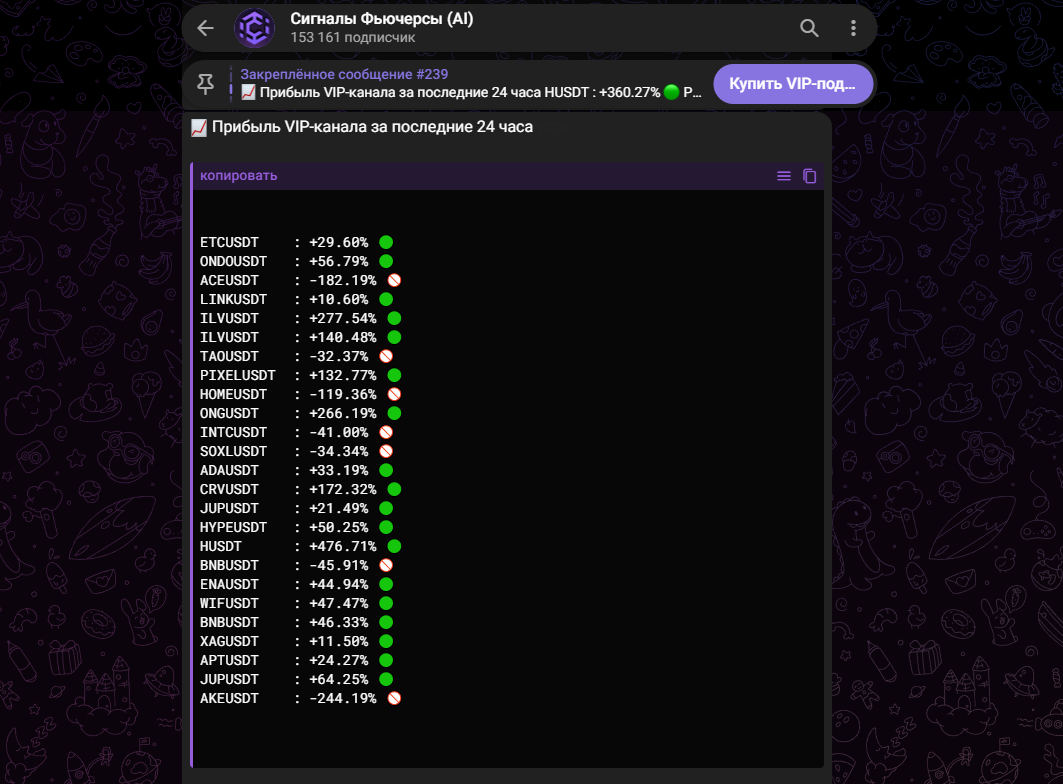This screenshot has width=1063, height=784.
Task: Select the ONGUSDT +266.19% row
Action: point(300,413)
